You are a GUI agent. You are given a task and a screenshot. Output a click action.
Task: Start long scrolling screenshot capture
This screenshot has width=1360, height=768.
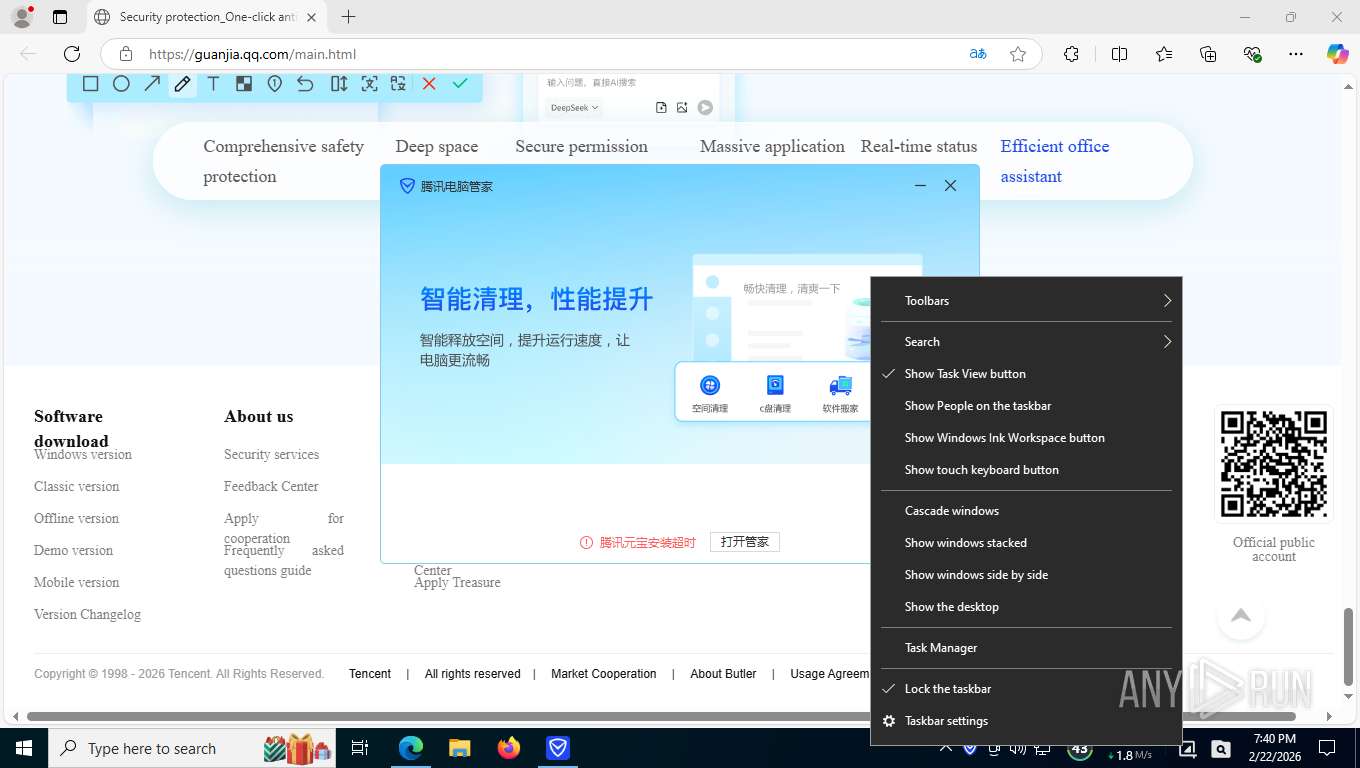339,84
